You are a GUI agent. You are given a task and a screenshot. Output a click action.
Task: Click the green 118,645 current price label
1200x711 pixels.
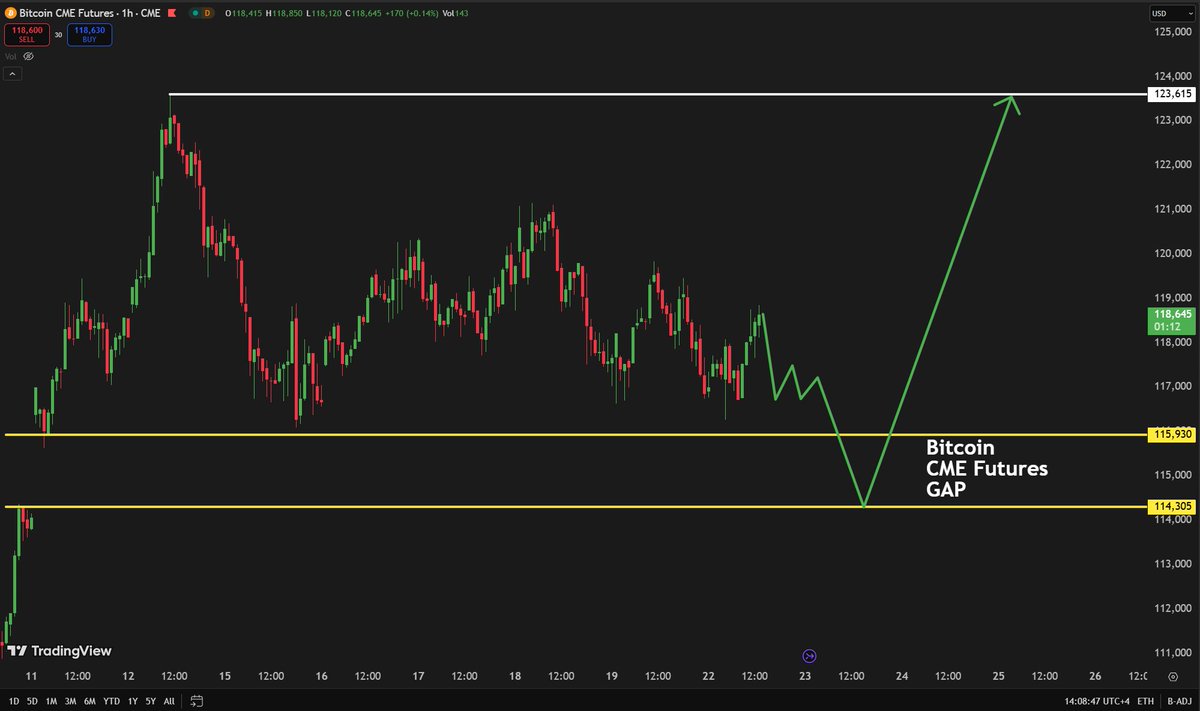click(1171, 319)
